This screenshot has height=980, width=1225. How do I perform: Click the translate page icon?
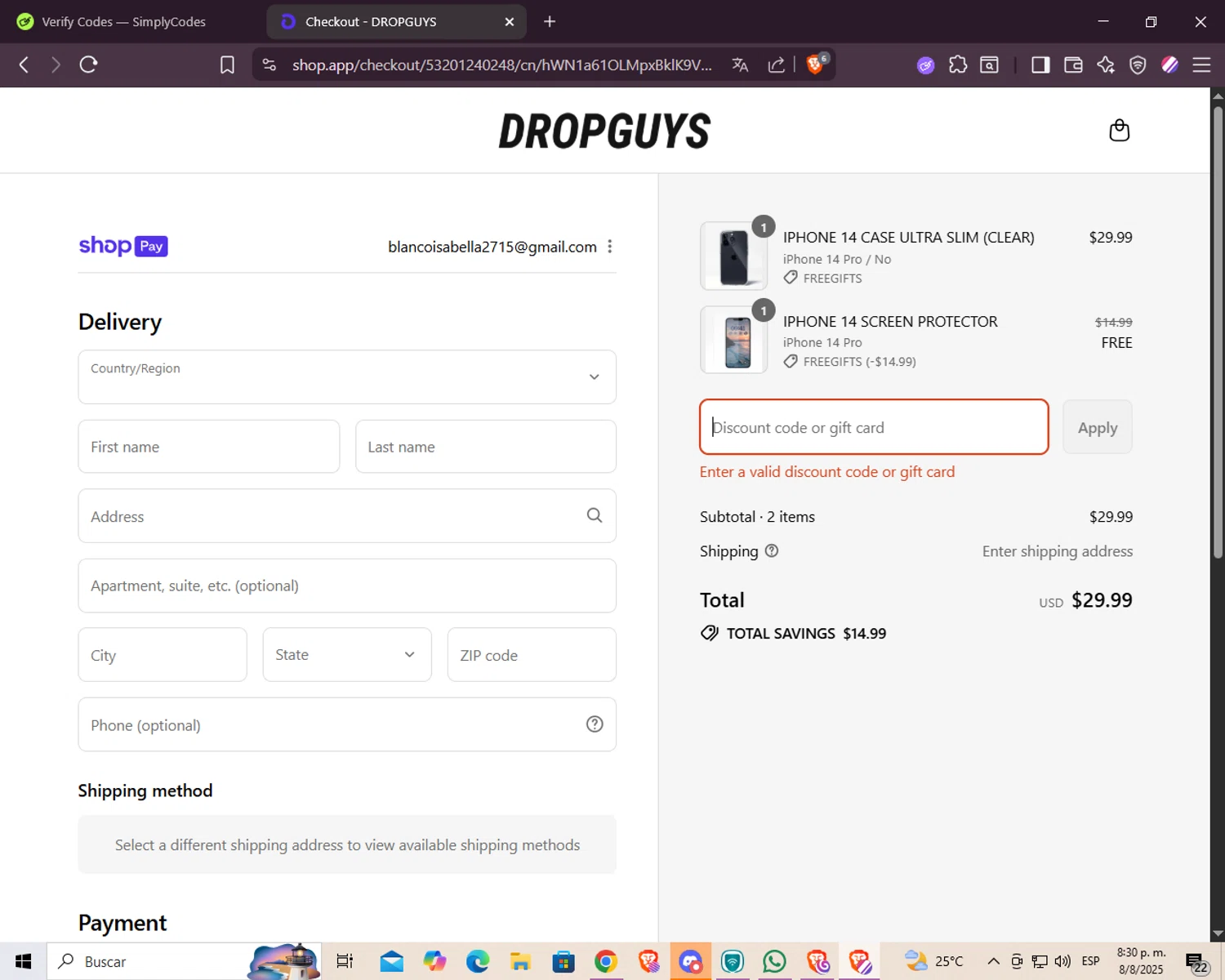741,65
